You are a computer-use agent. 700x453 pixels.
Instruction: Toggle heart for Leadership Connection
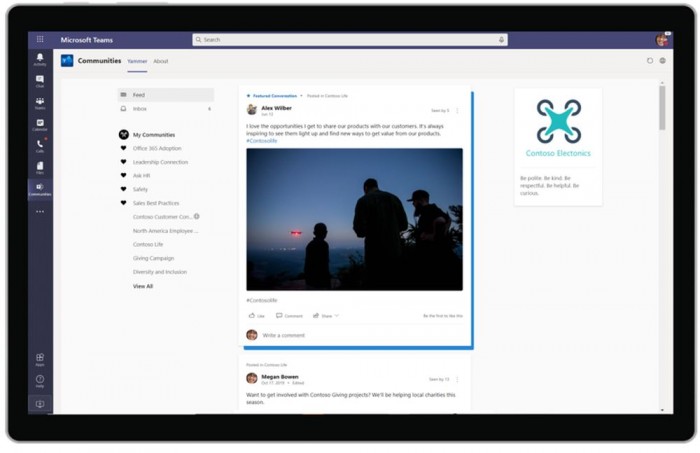click(124, 162)
